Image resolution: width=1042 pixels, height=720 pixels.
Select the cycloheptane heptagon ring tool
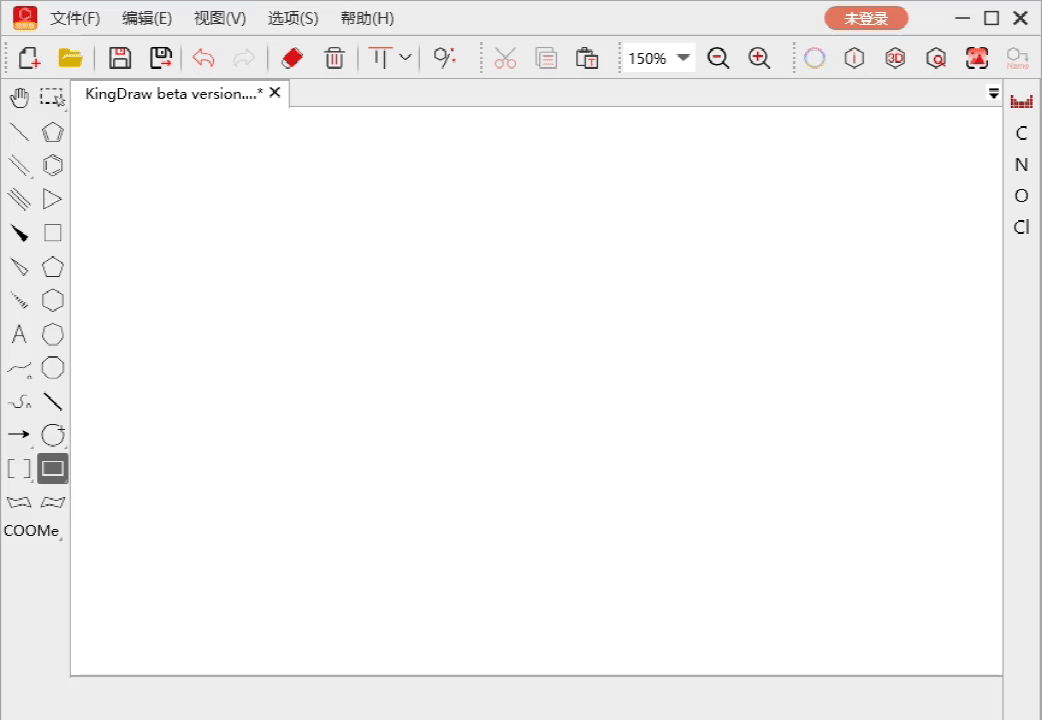pyautogui.click(x=52, y=334)
